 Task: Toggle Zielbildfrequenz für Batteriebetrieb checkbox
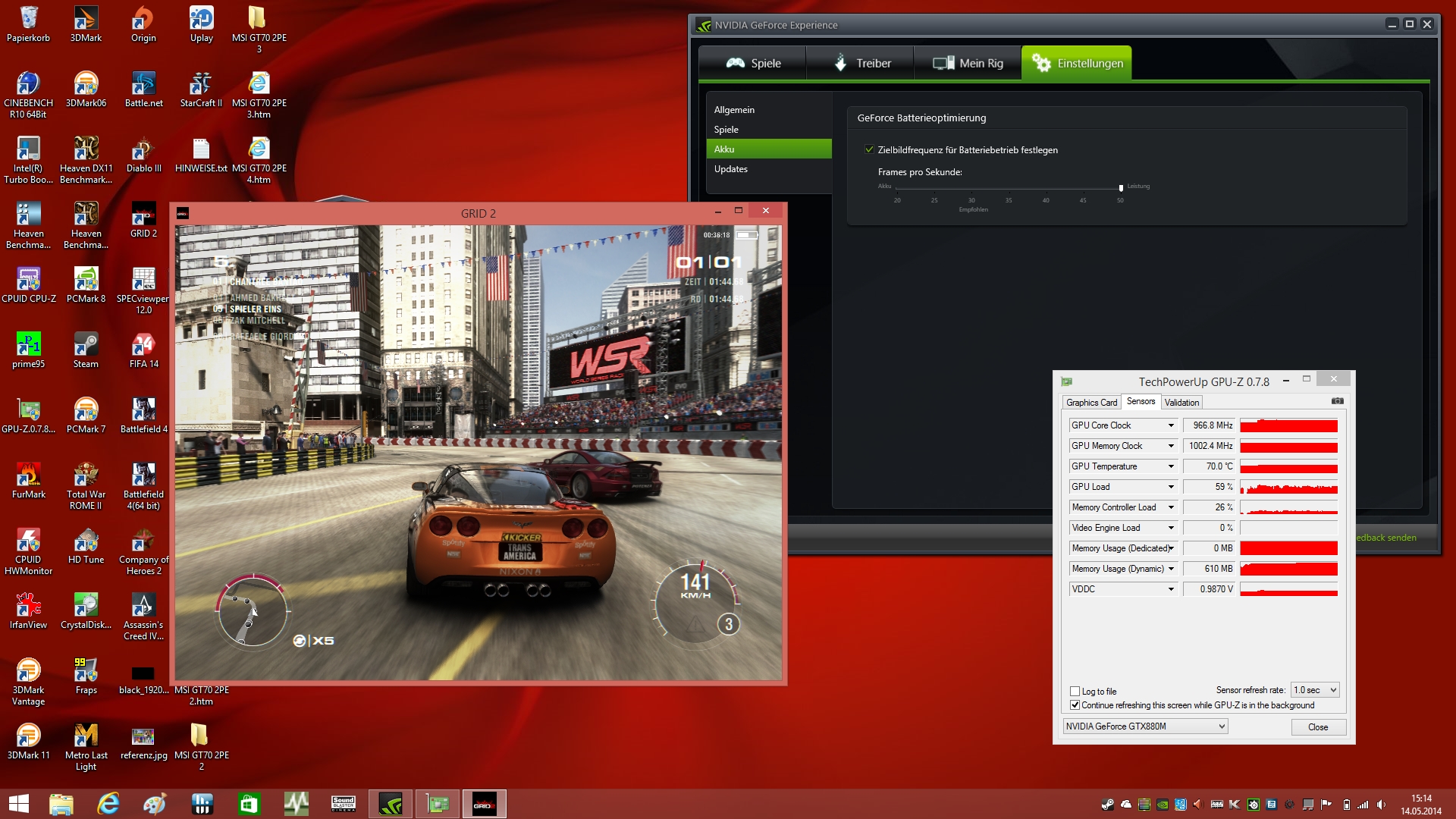[869, 149]
